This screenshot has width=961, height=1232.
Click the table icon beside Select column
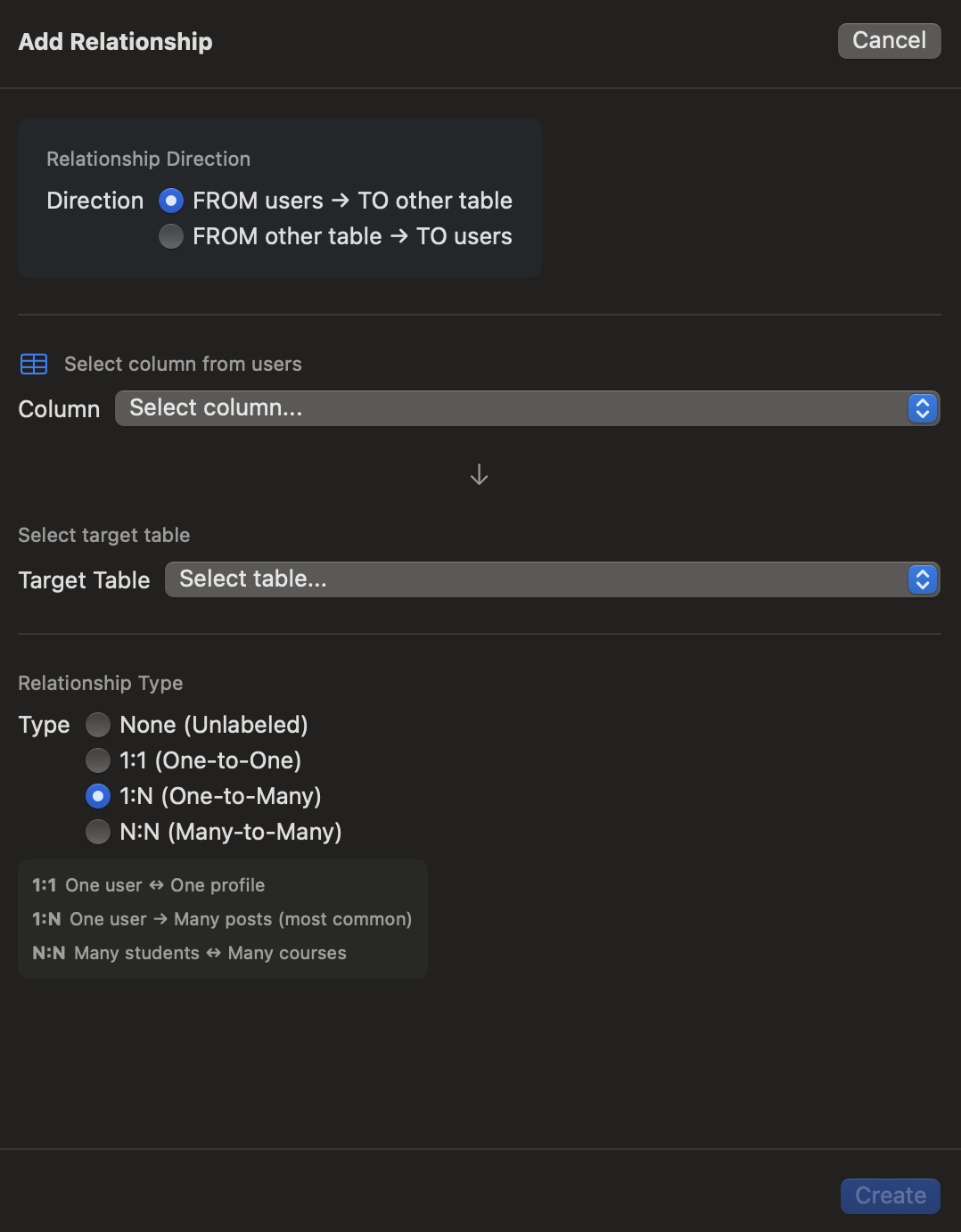tap(34, 364)
